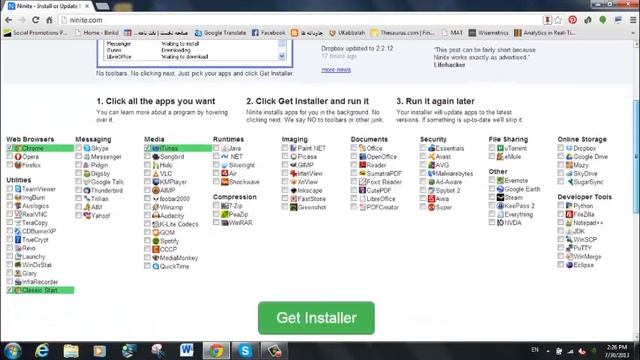The image size is (640, 360).
Task: Click the Eclipse icon
Action: coord(569,265)
